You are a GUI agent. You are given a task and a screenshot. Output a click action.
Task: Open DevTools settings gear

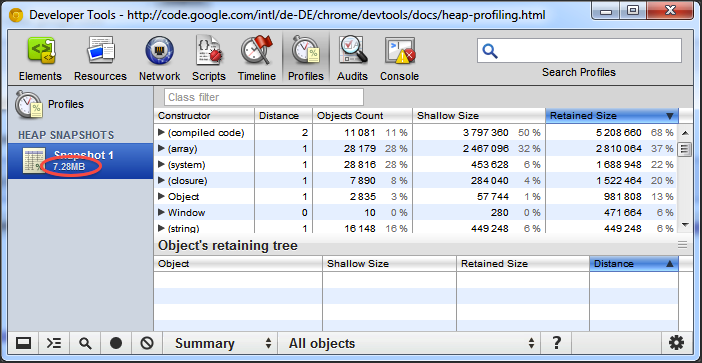[x=676, y=343]
